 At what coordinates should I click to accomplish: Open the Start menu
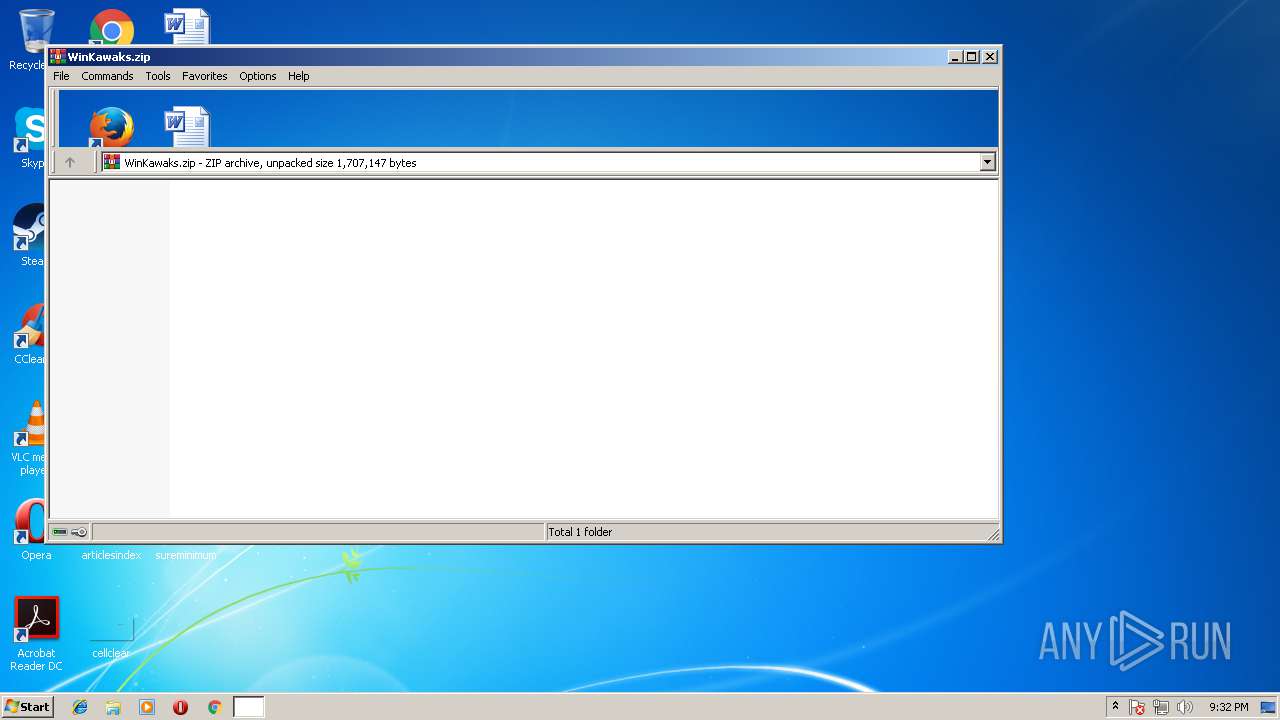[x=27, y=707]
